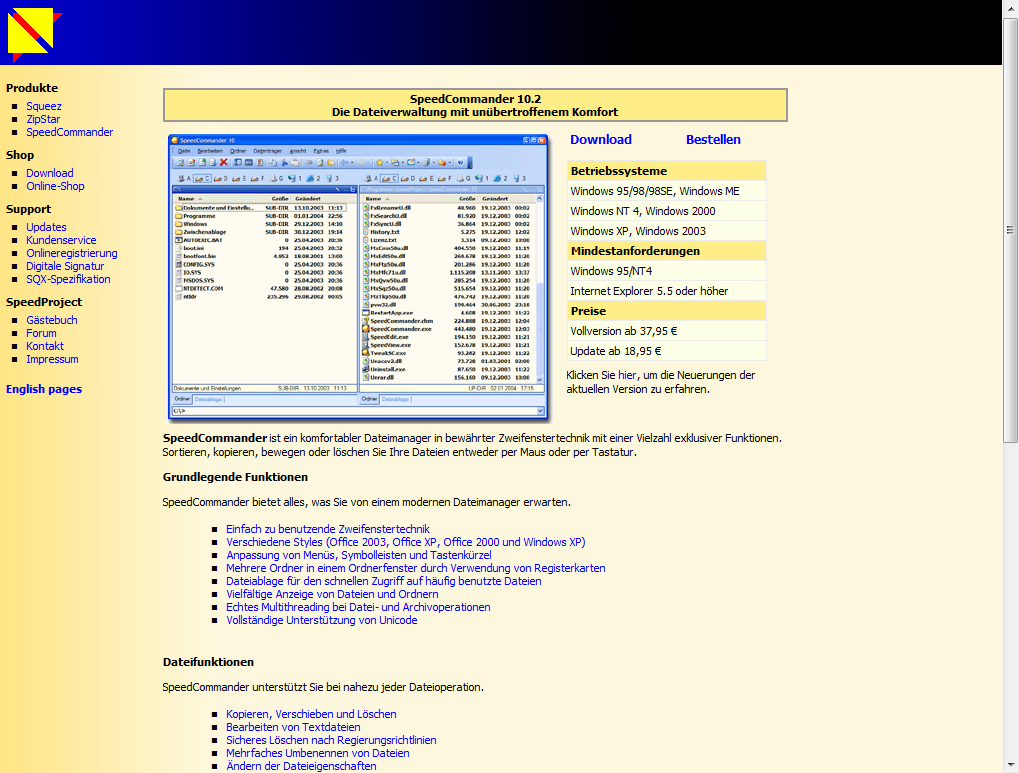Go to the Kontakt page
This screenshot has width=1019, height=773.
pyautogui.click(x=45, y=346)
